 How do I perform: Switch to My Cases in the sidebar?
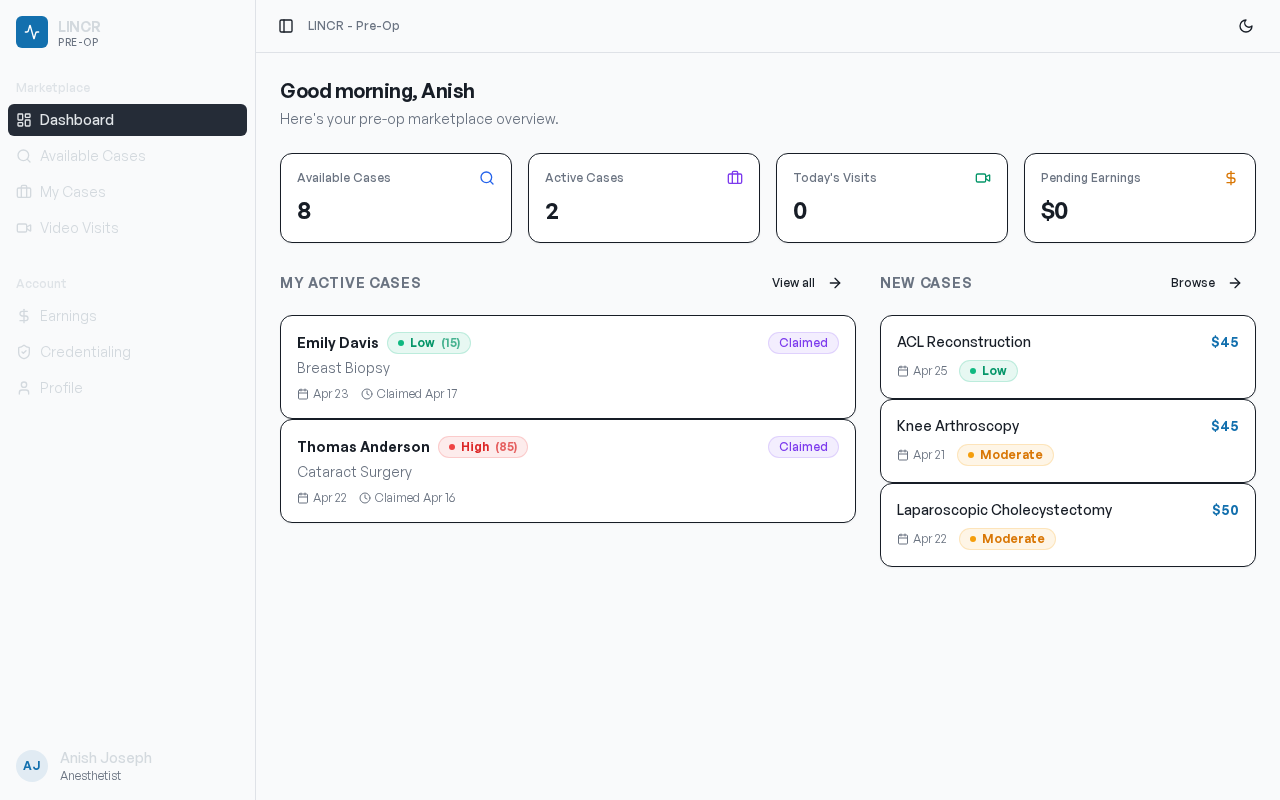72,192
